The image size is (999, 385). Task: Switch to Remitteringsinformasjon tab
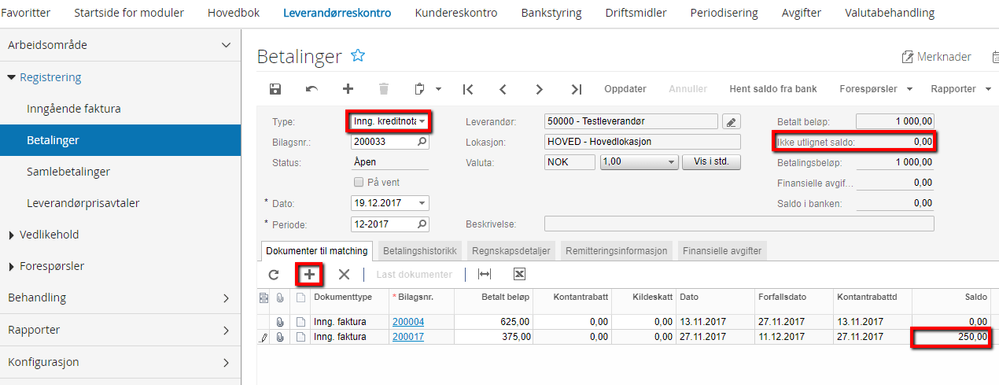click(x=616, y=251)
